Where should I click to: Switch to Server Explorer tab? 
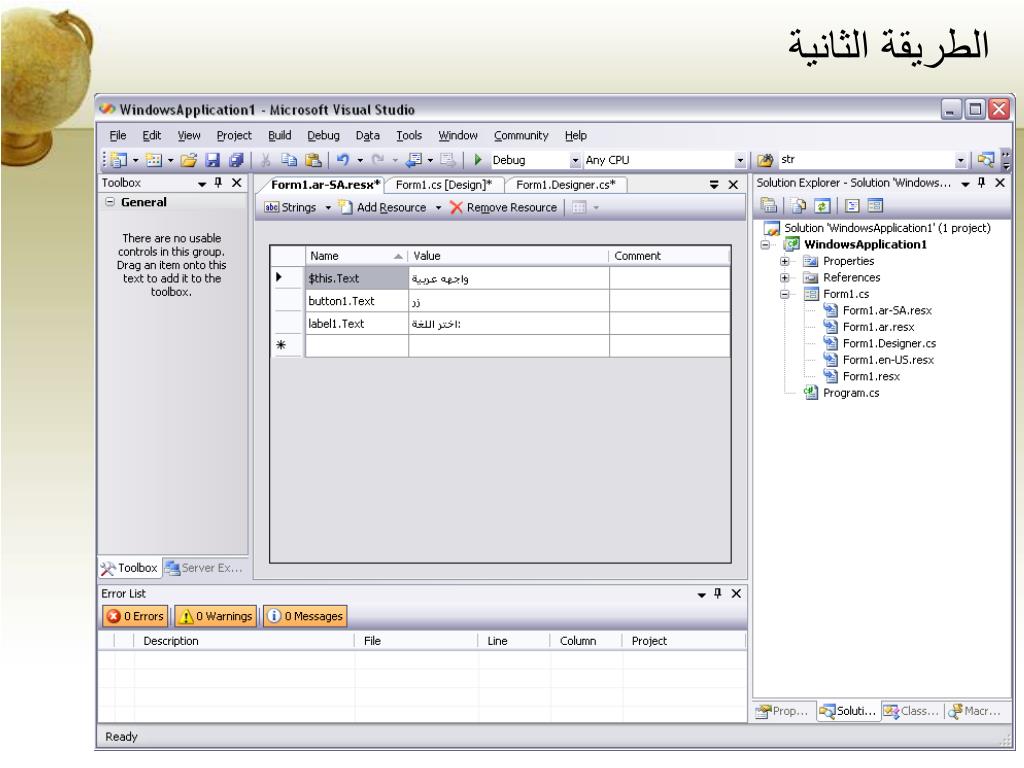pyautogui.click(x=204, y=568)
